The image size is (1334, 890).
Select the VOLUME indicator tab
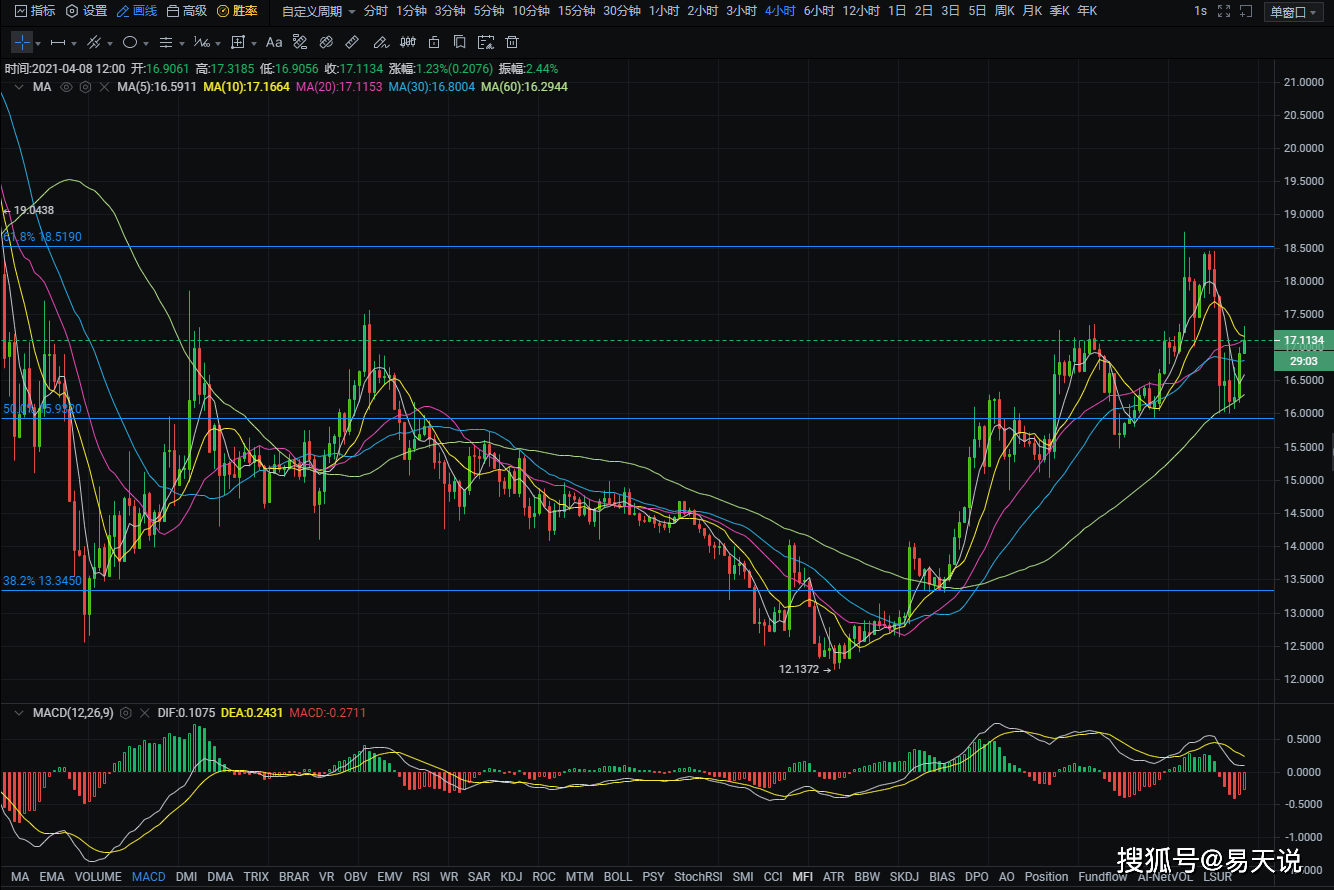98,877
